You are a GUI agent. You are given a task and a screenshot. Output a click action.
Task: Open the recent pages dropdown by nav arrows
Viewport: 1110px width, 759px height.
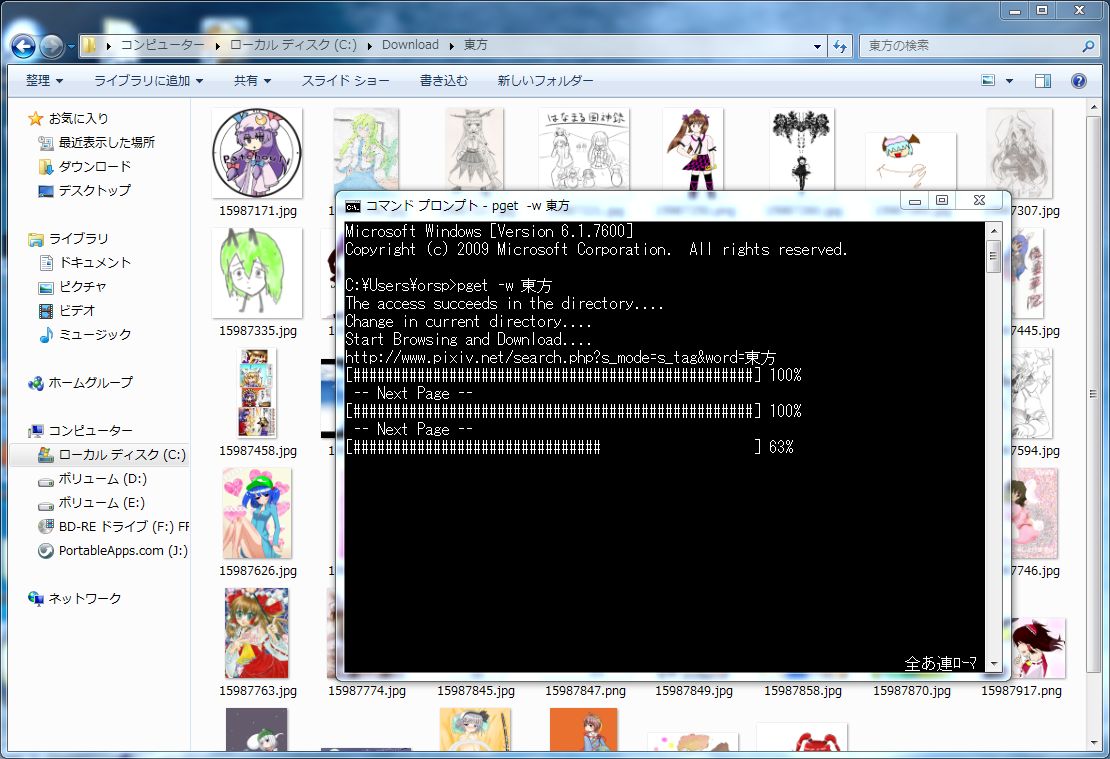click(71, 47)
